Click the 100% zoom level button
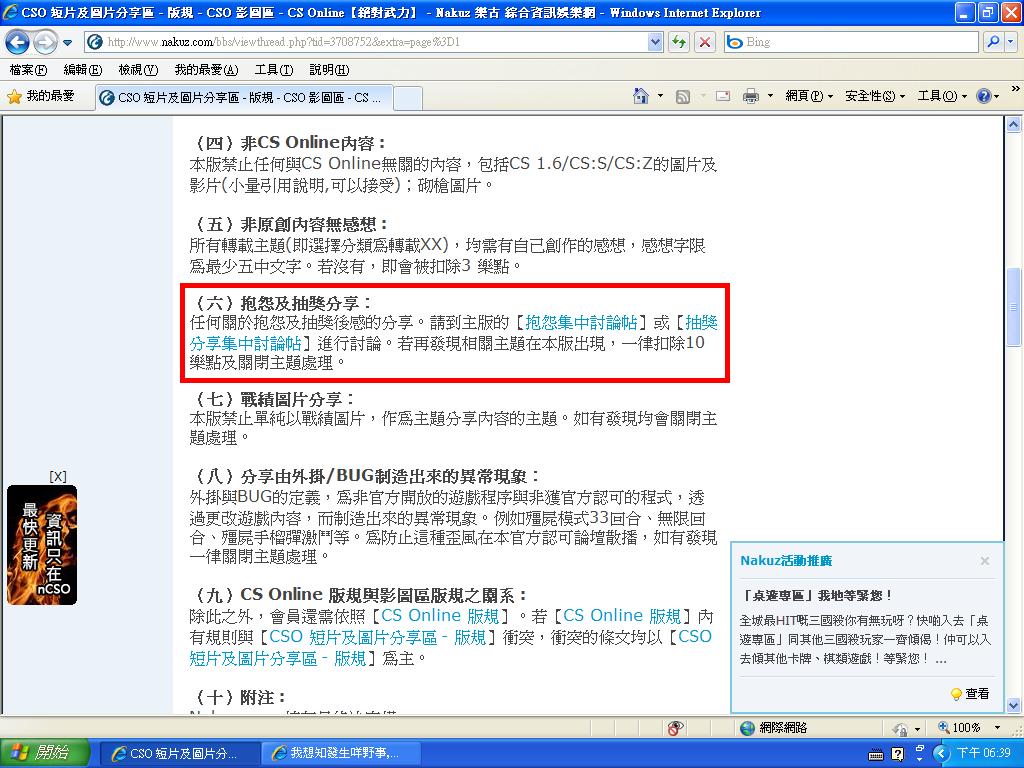This screenshot has height=768, width=1024. (959, 728)
